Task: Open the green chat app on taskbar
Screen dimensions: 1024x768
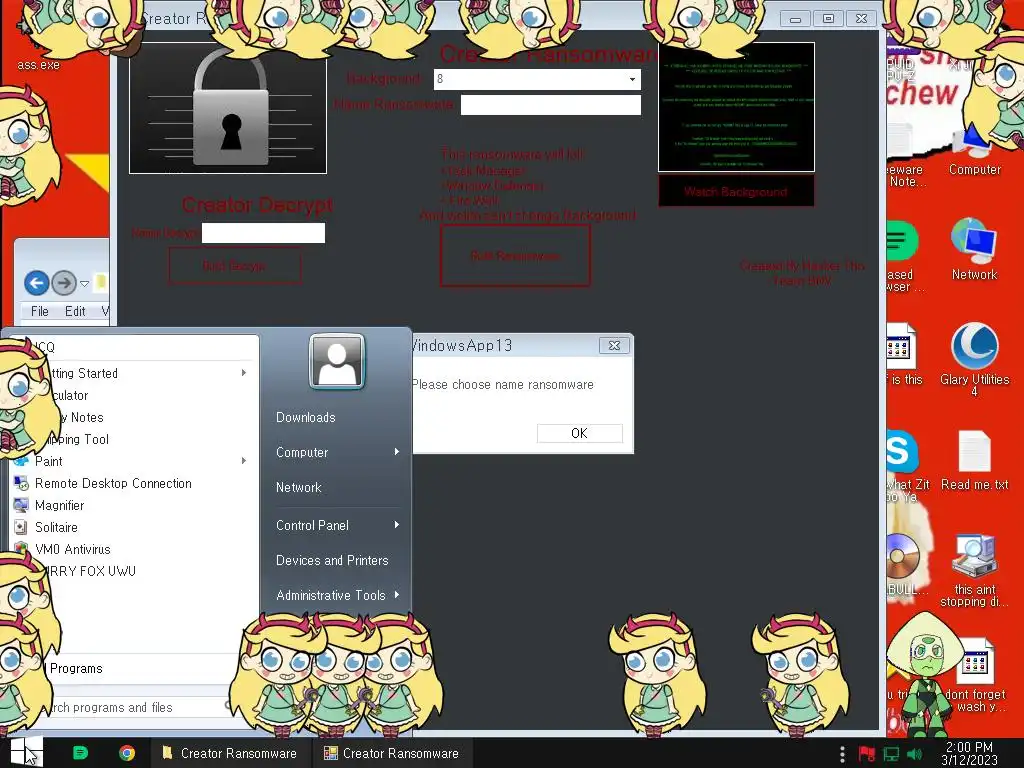Action: tap(80, 753)
